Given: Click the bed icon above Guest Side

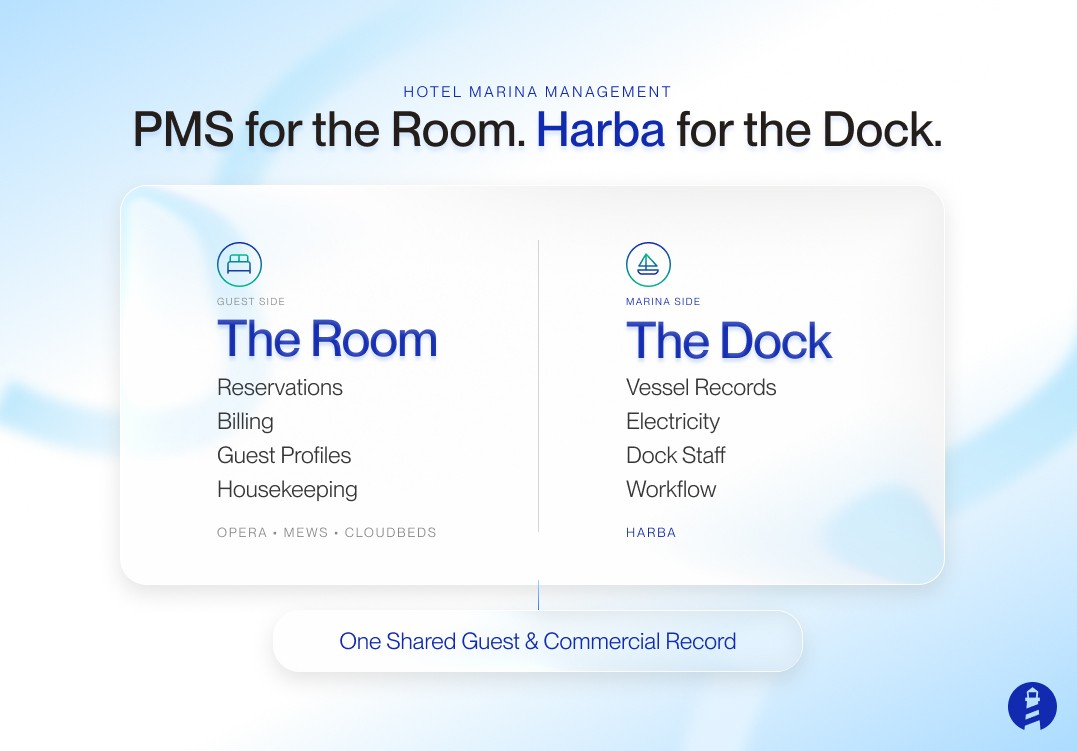Looking at the screenshot, I should (x=239, y=265).
